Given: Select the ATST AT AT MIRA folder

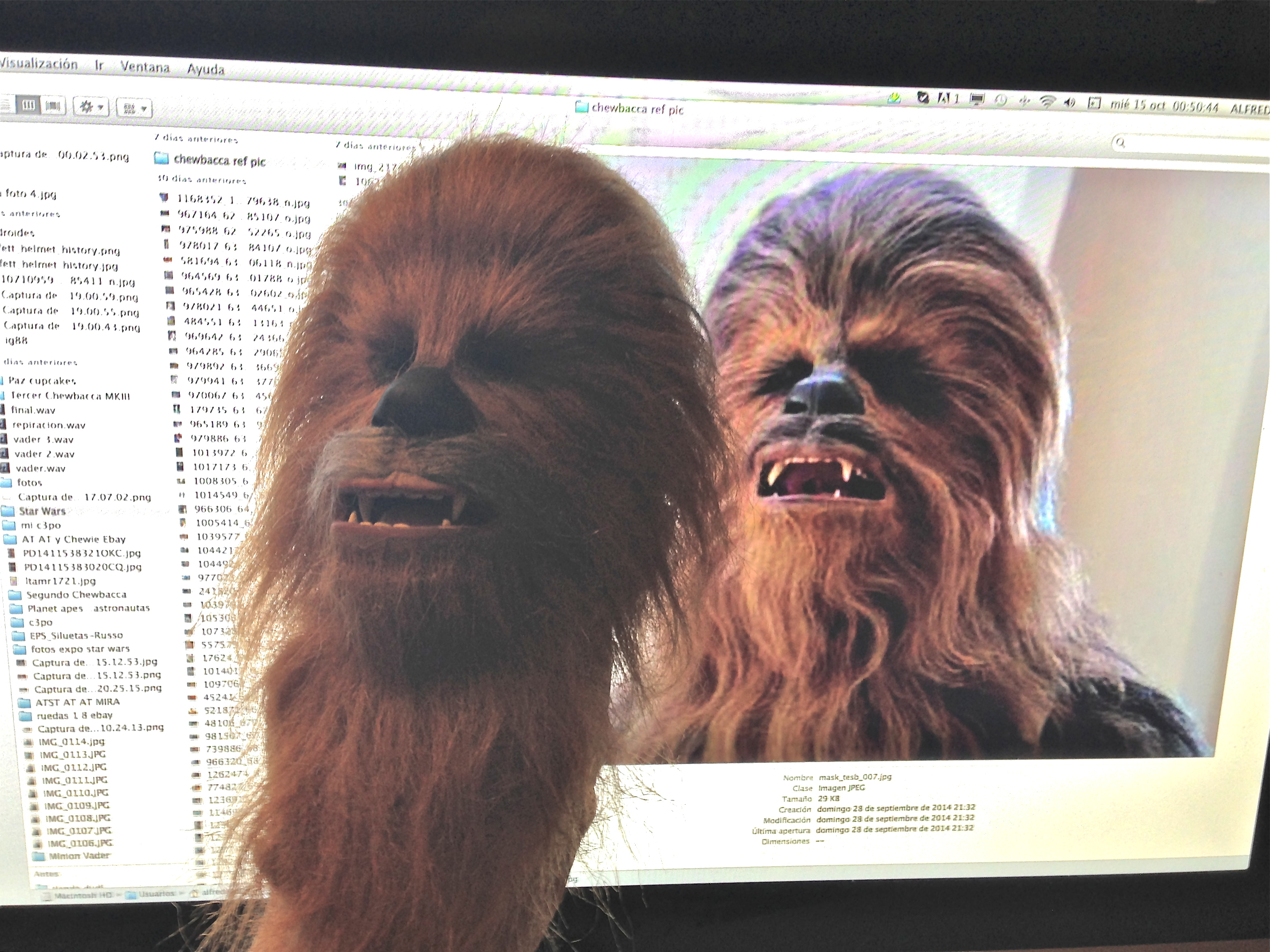Looking at the screenshot, I should (x=69, y=702).
